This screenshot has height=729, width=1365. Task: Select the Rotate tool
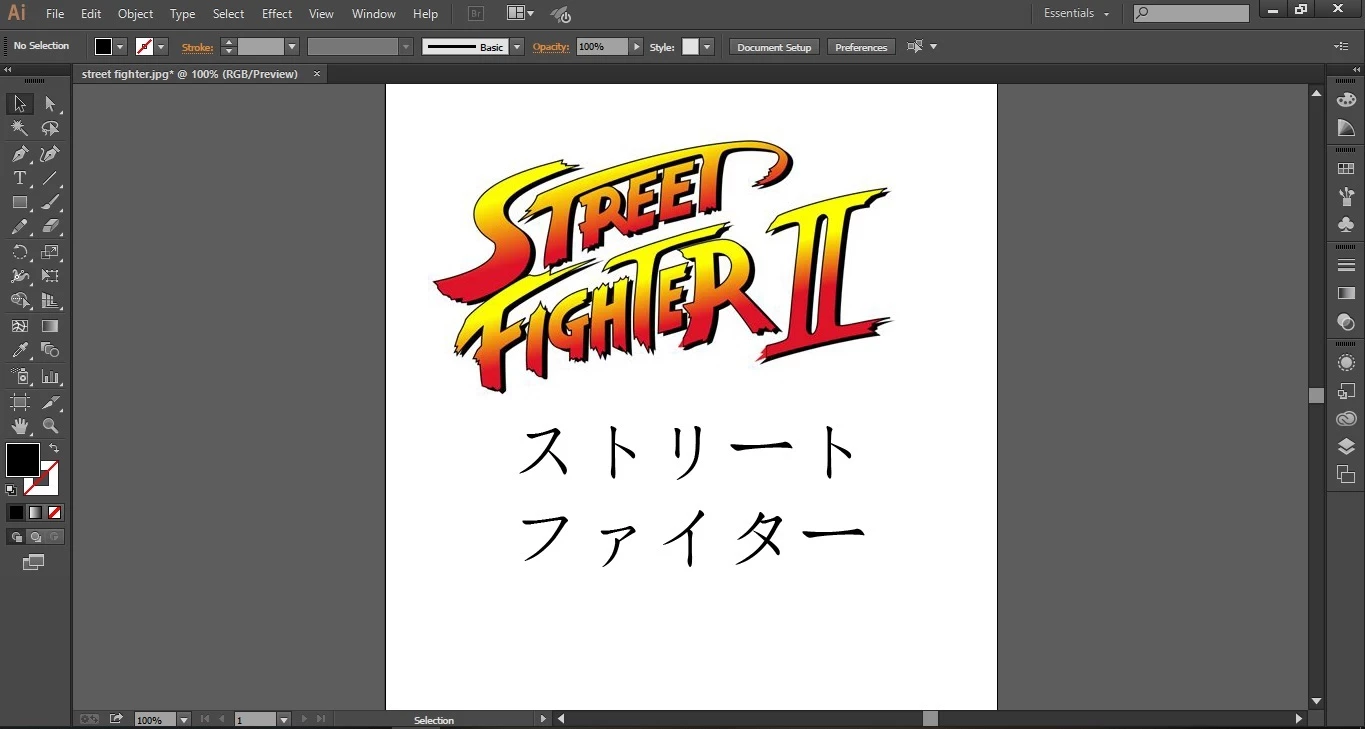click(19, 253)
